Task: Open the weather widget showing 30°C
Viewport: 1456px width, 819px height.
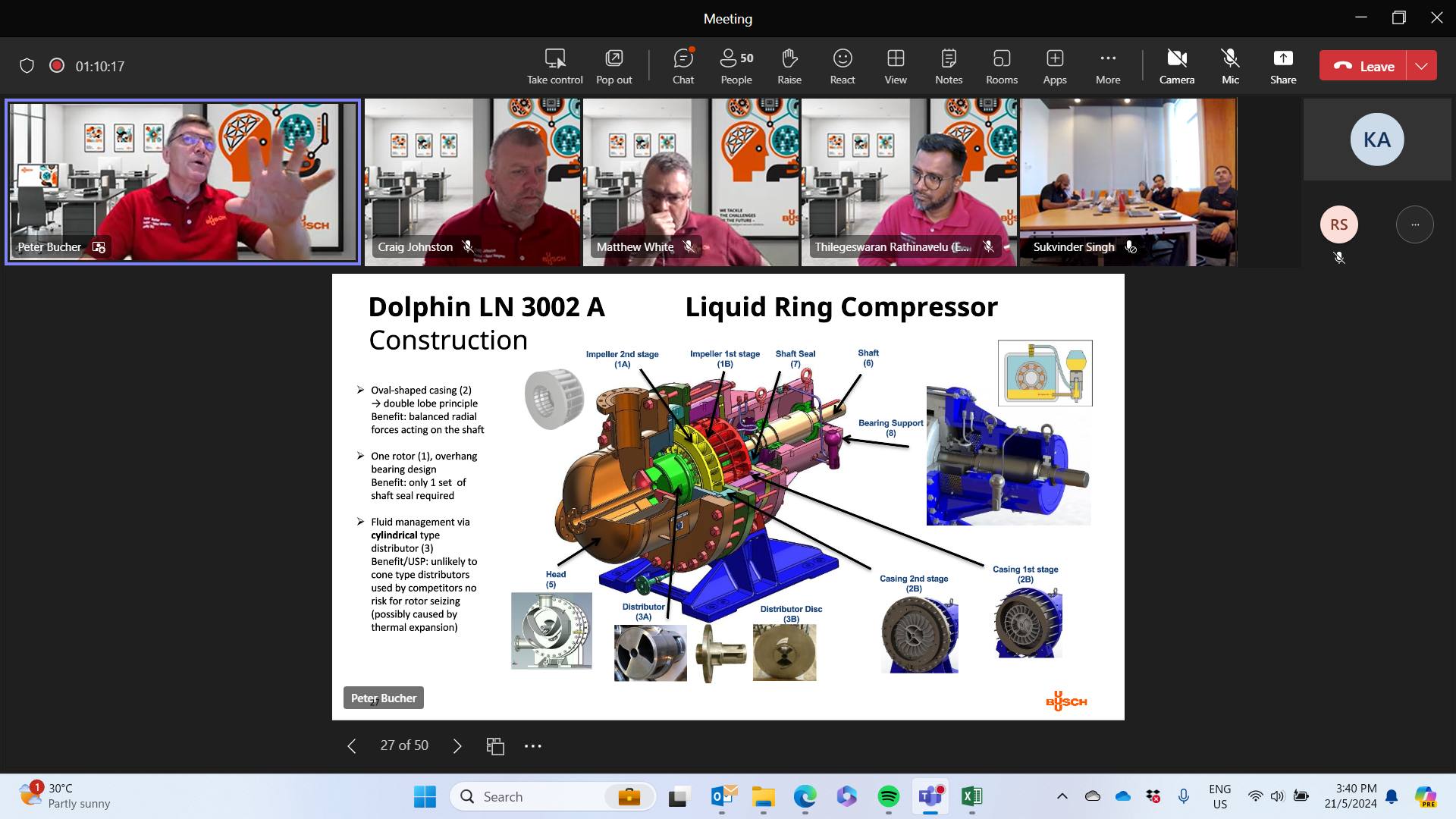Action: (x=65, y=796)
